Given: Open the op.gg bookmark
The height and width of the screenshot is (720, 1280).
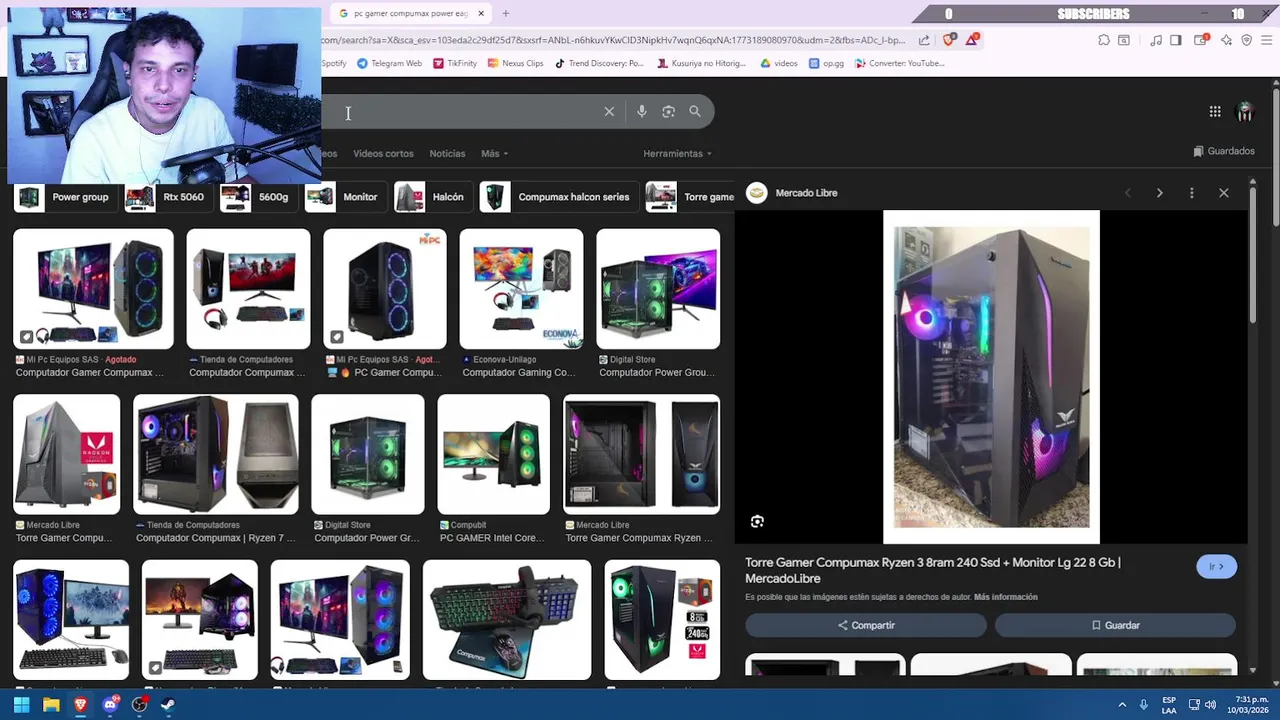Looking at the screenshot, I should click(x=827, y=63).
